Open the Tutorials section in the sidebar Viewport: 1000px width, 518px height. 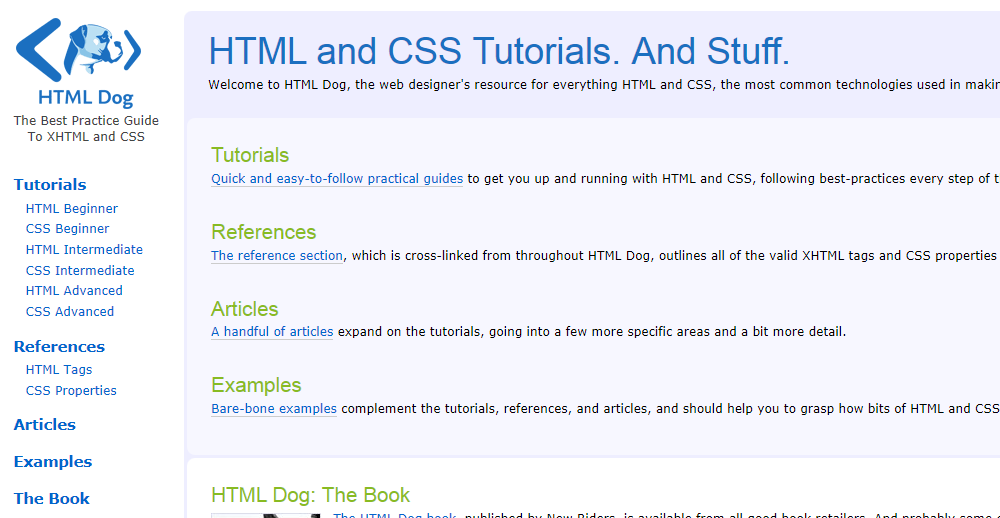[50, 185]
